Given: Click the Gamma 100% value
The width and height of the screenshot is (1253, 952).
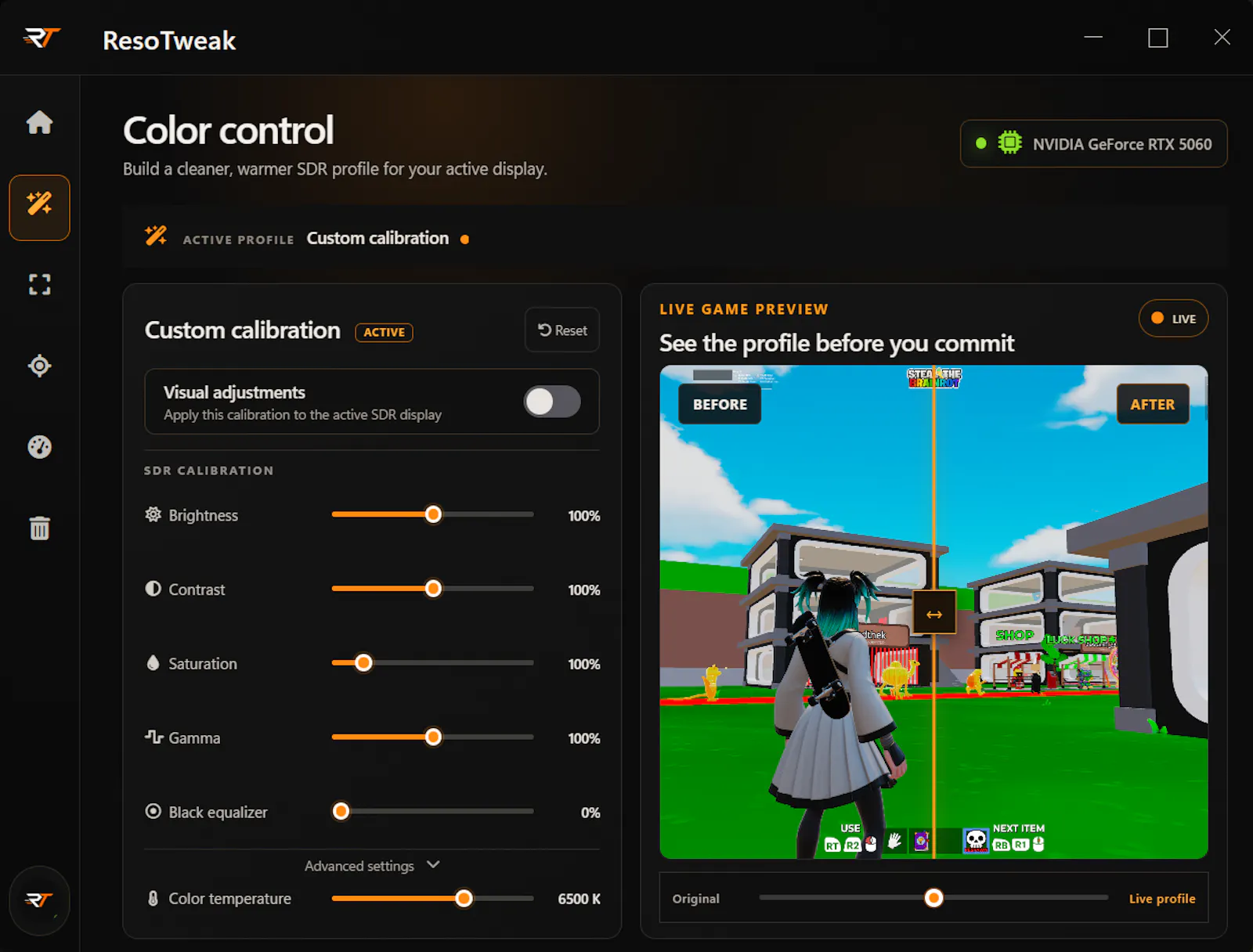Looking at the screenshot, I should [584, 738].
